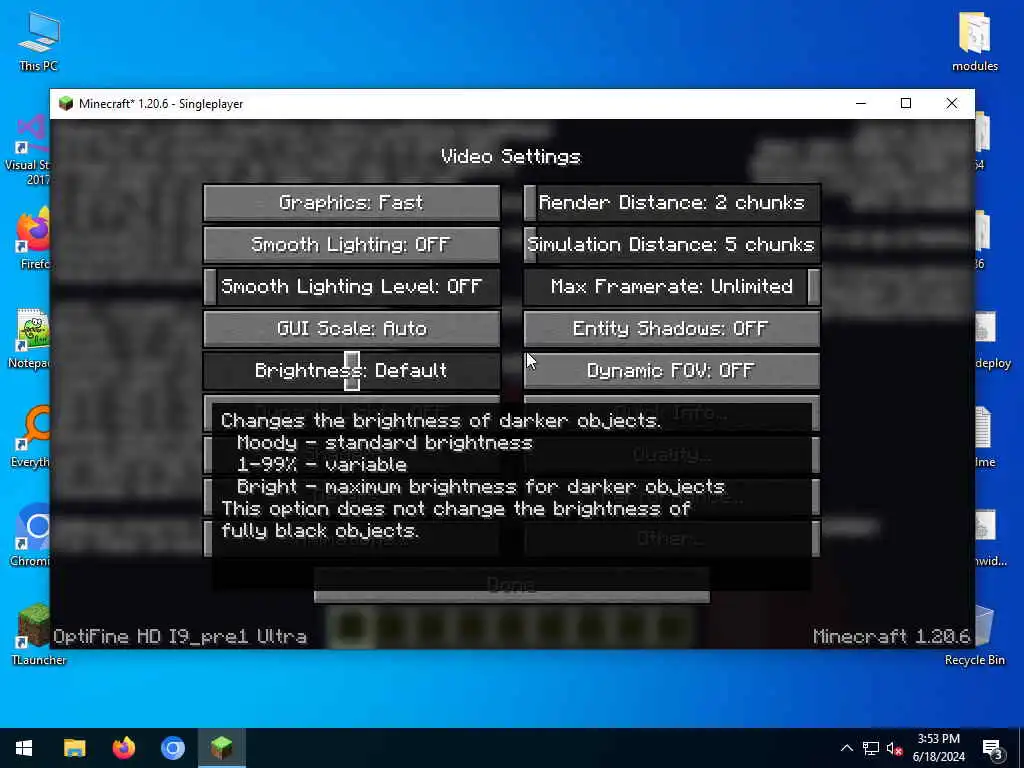The width and height of the screenshot is (1024, 768).
Task: Open File Explorer from taskbar
Action: [x=74, y=748]
